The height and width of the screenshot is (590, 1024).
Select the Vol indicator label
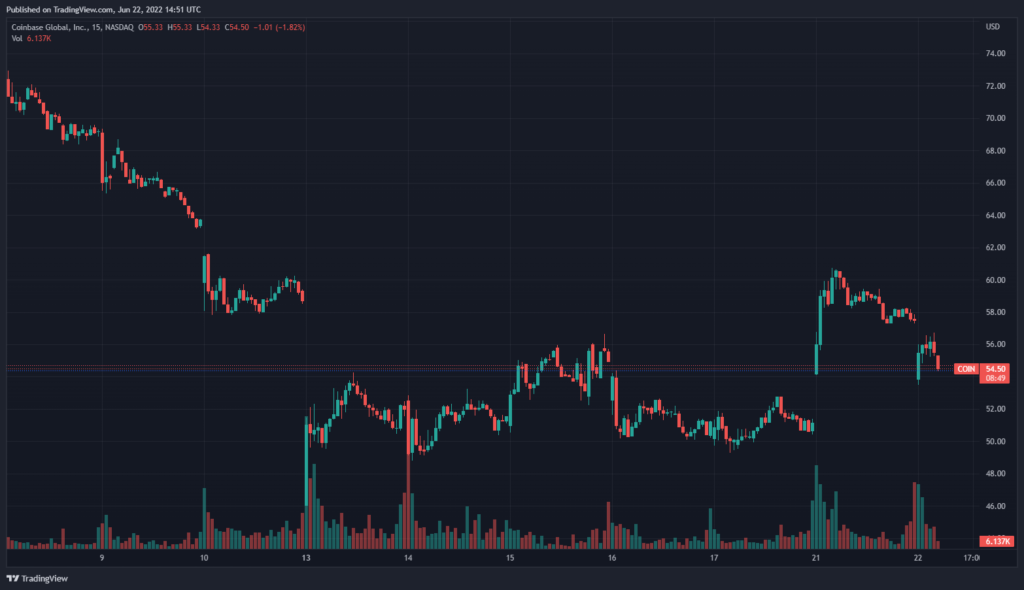pyautogui.click(x=18, y=38)
